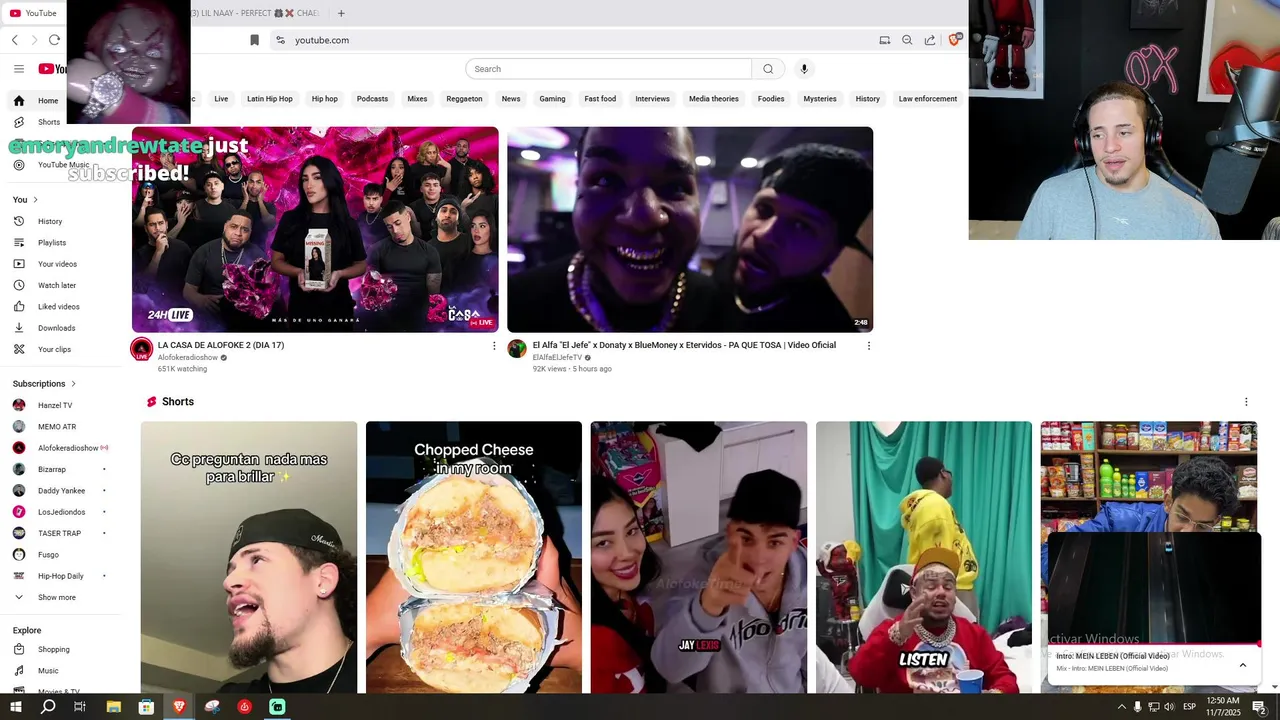This screenshot has height=720, width=1280.
Task: Open Brave Shields lion icon
Action: point(955,40)
